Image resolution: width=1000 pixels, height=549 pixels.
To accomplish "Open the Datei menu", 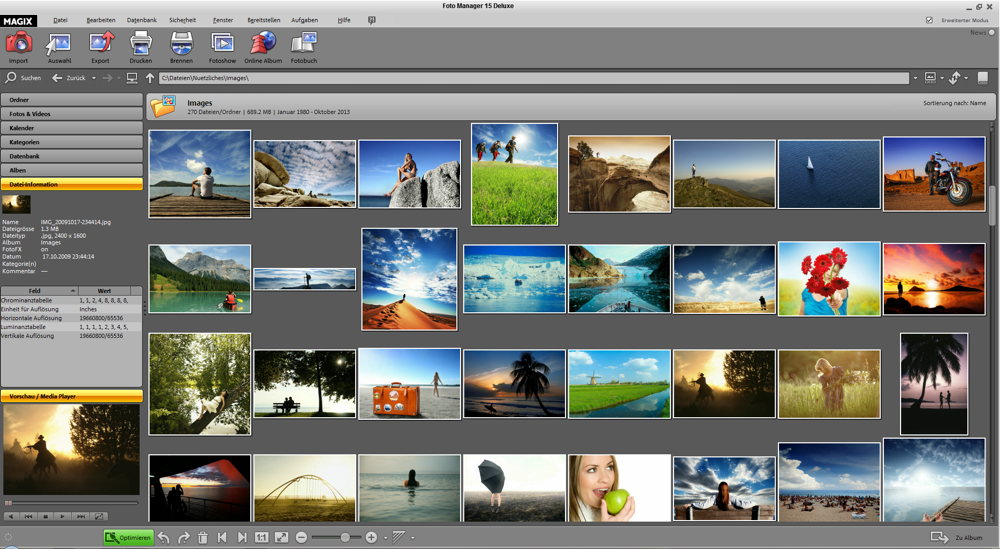I will coord(61,20).
